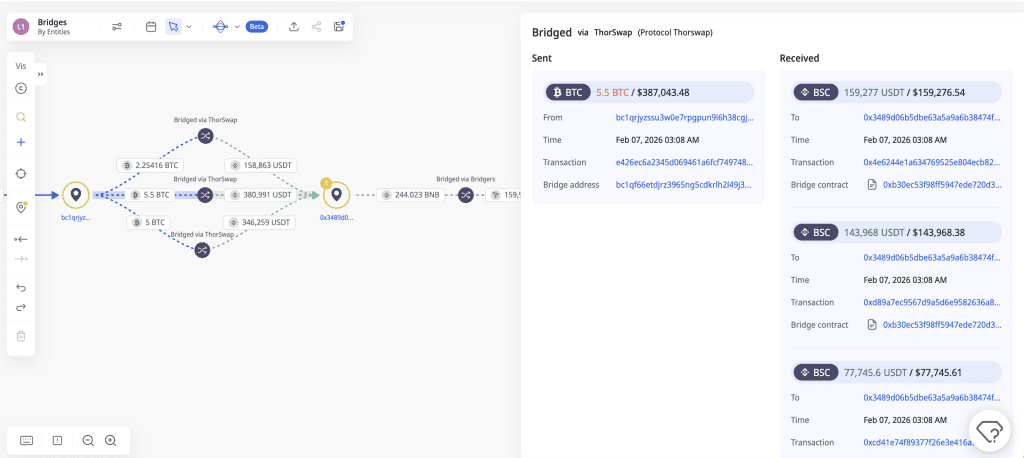The image size is (1024, 458).
Task: Click the Bridgers bridge shuffle node
Action: pos(465,195)
